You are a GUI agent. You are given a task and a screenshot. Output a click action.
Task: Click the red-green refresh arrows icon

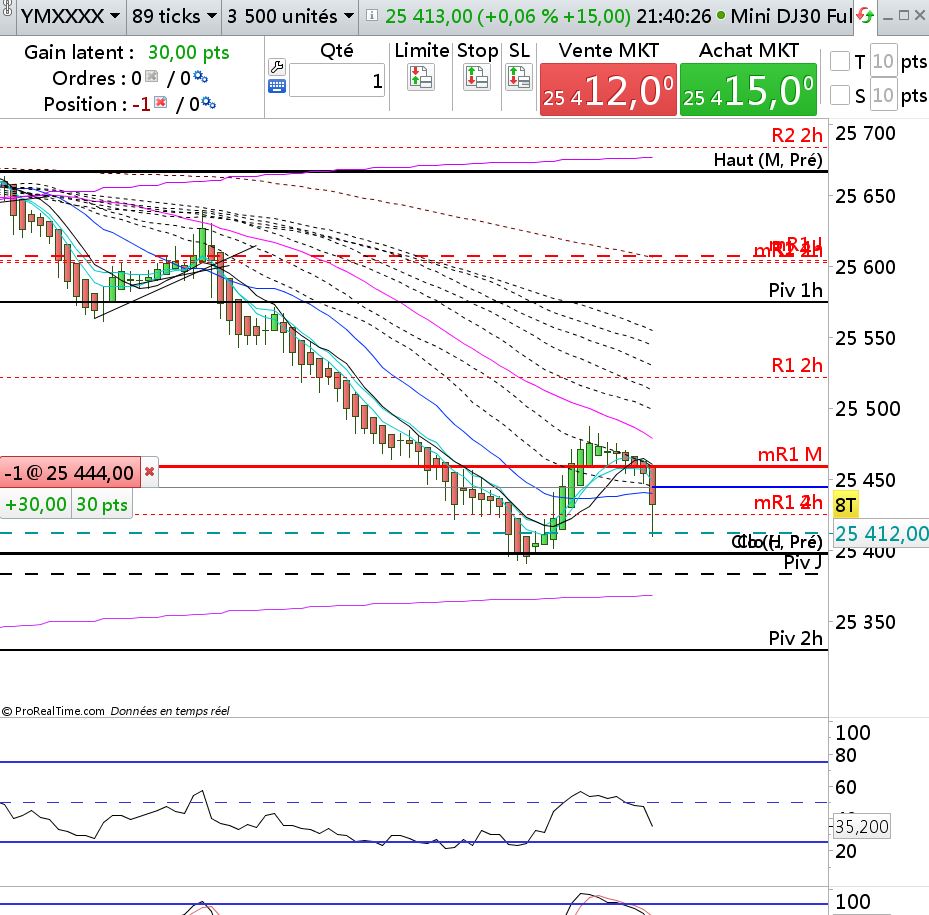click(x=866, y=16)
